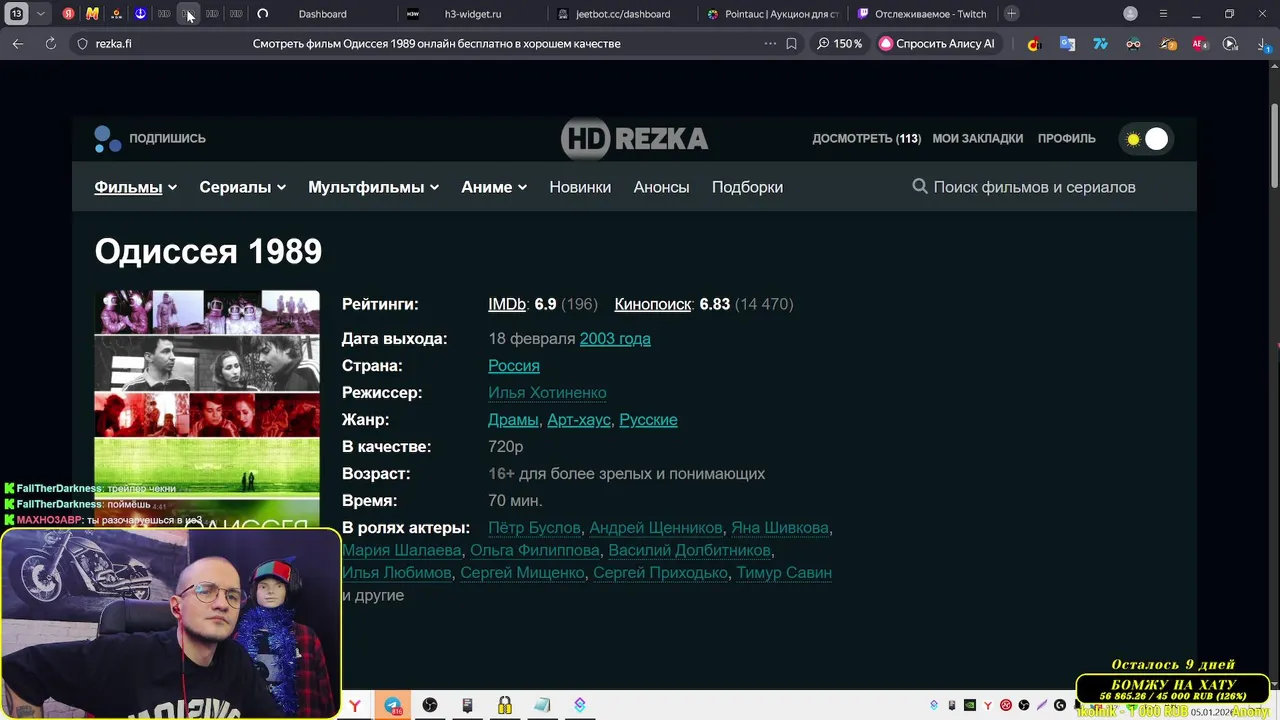Follow the Кинопоиск rating link
The image size is (1280, 720).
coord(652,304)
